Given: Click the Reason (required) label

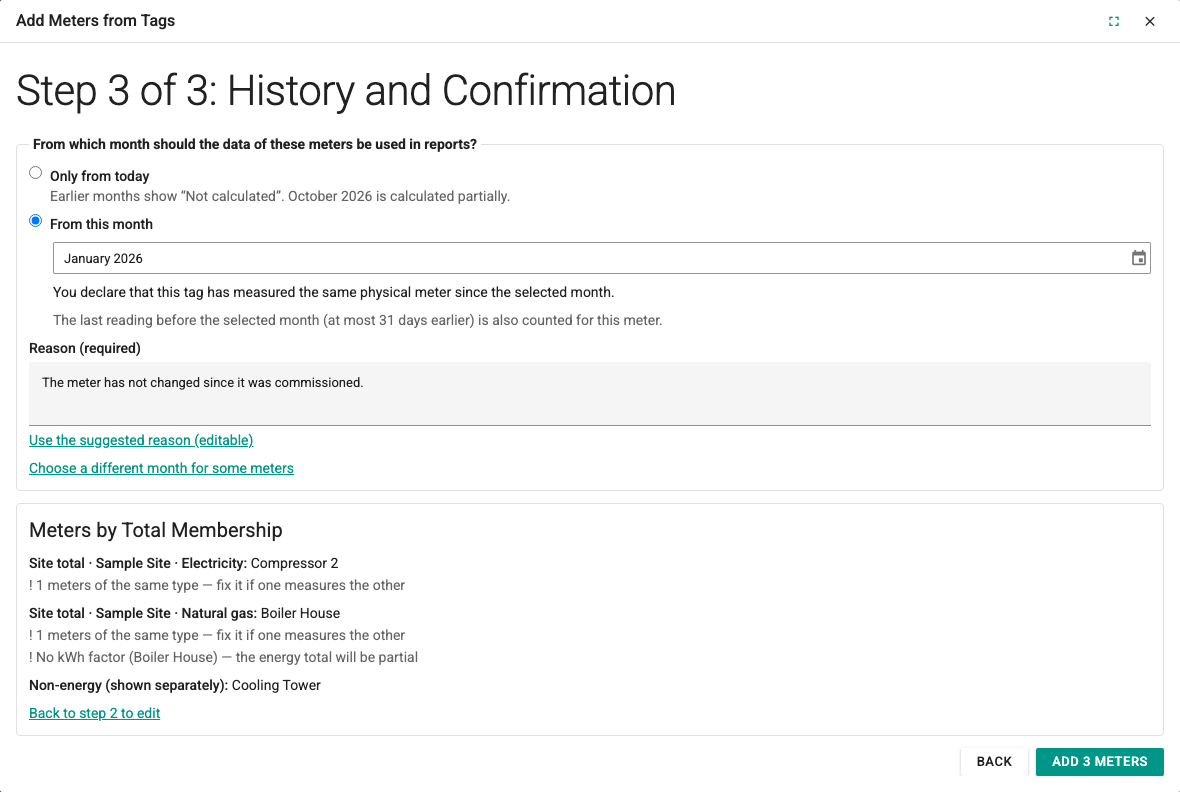Looking at the screenshot, I should pyautogui.click(x=85, y=349).
